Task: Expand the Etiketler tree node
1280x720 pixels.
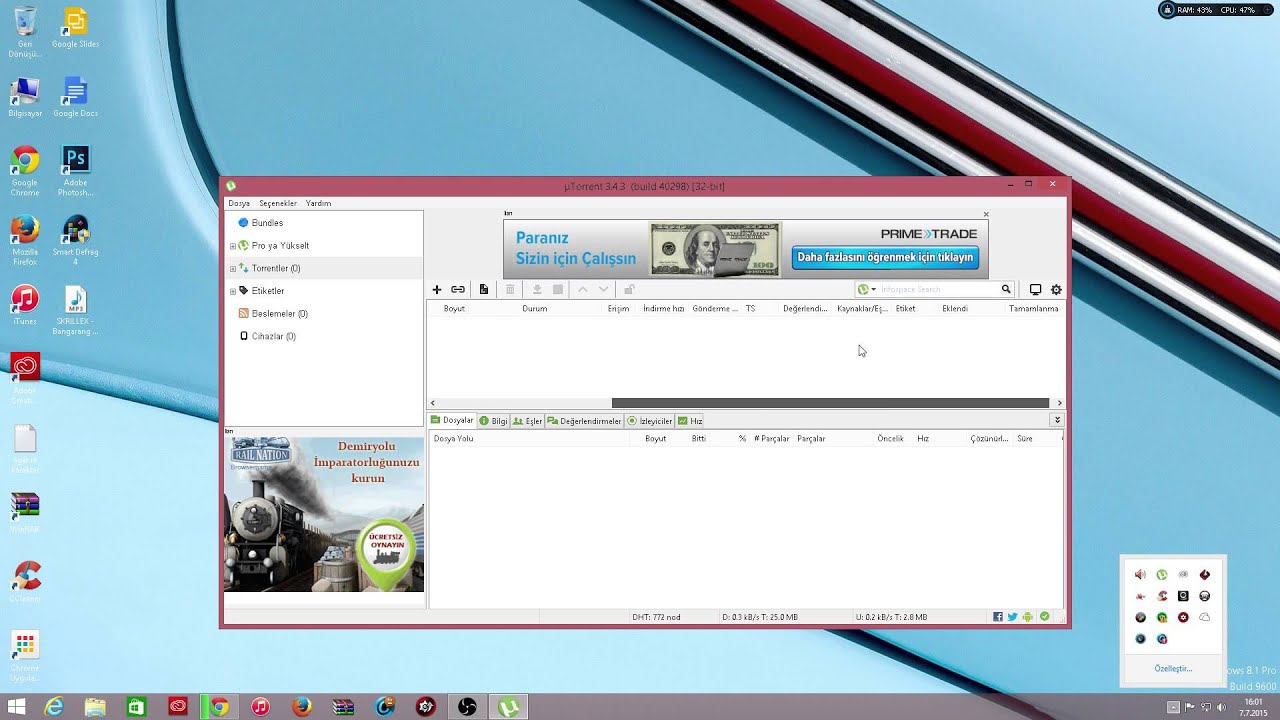Action: [233, 291]
